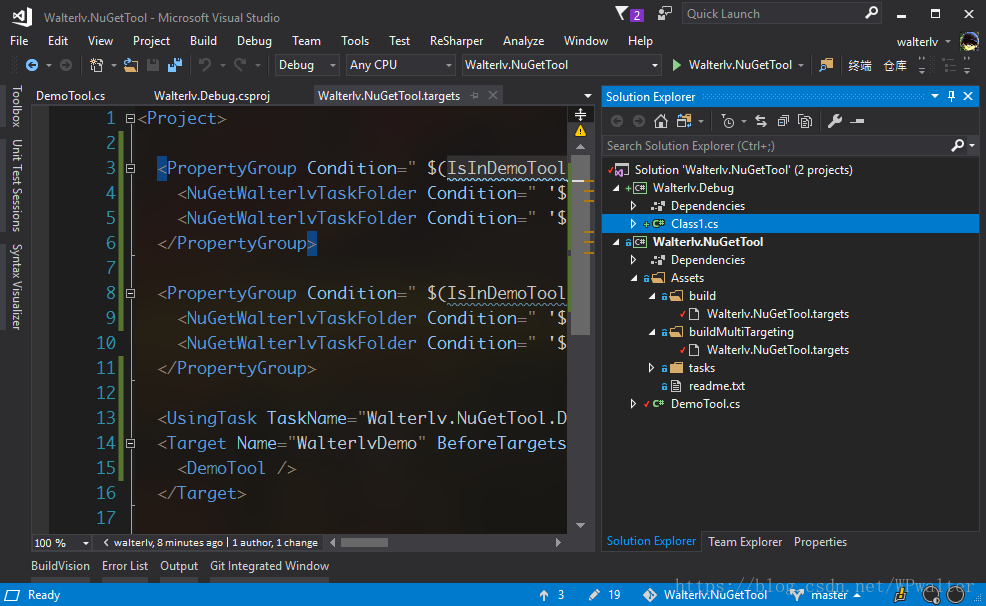Click the 仓库 toolbar button
986x606 pixels.
tap(895, 65)
